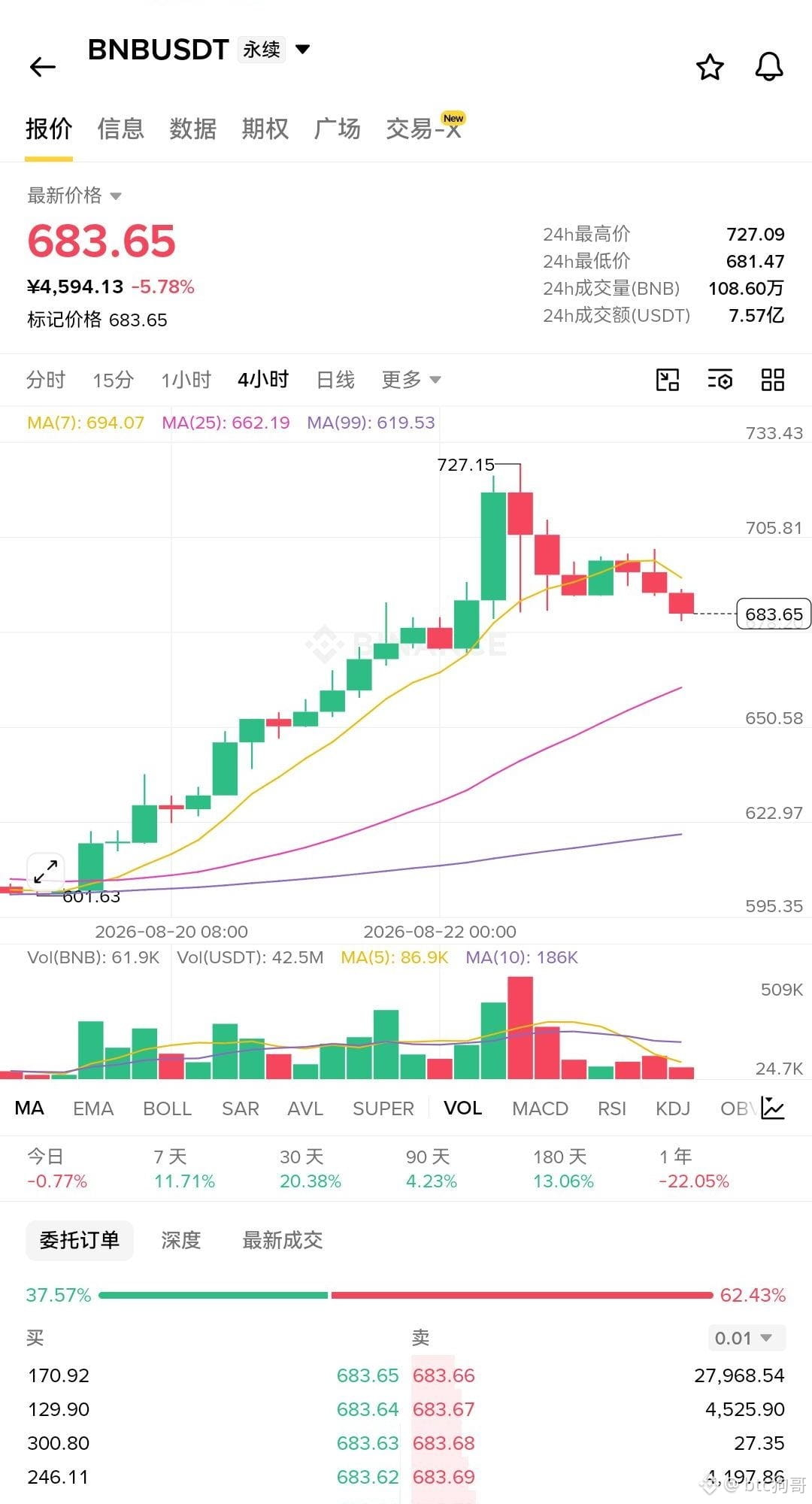
Task: Open 交易-X tab with New badge
Action: (425, 128)
